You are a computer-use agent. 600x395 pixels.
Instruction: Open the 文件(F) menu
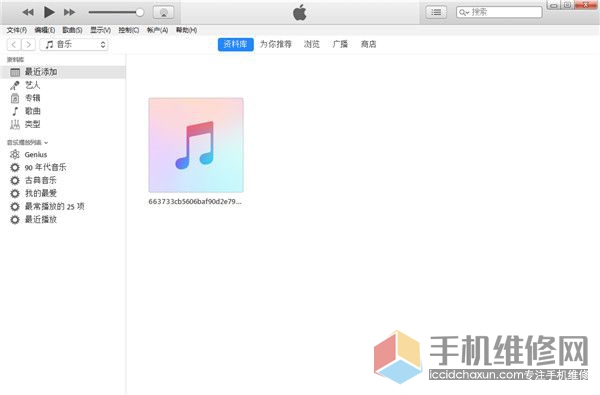[17, 30]
